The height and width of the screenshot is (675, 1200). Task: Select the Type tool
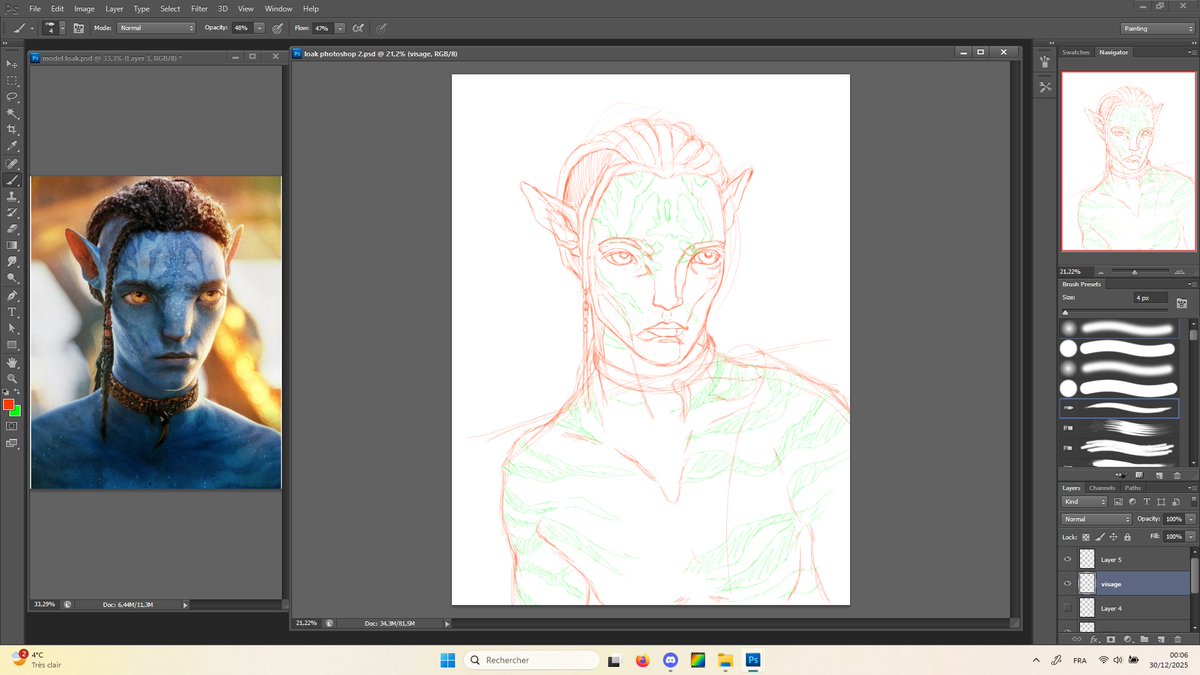(12, 313)
